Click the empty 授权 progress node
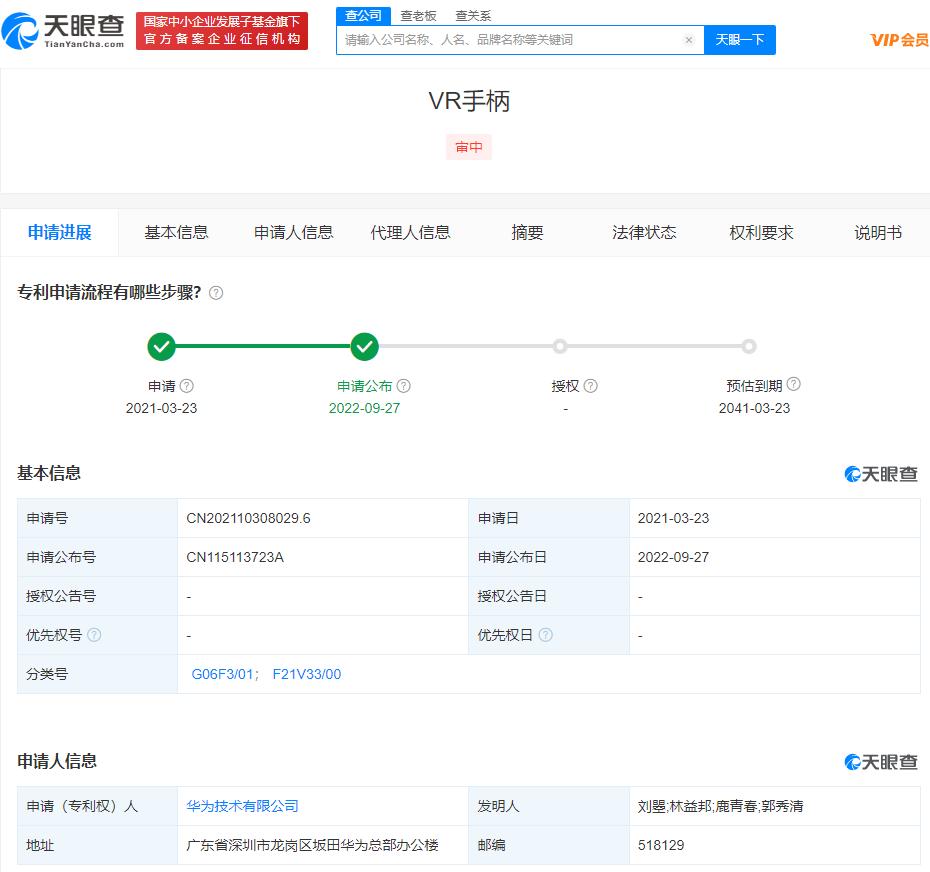930x872 pixels. (559, 346)
